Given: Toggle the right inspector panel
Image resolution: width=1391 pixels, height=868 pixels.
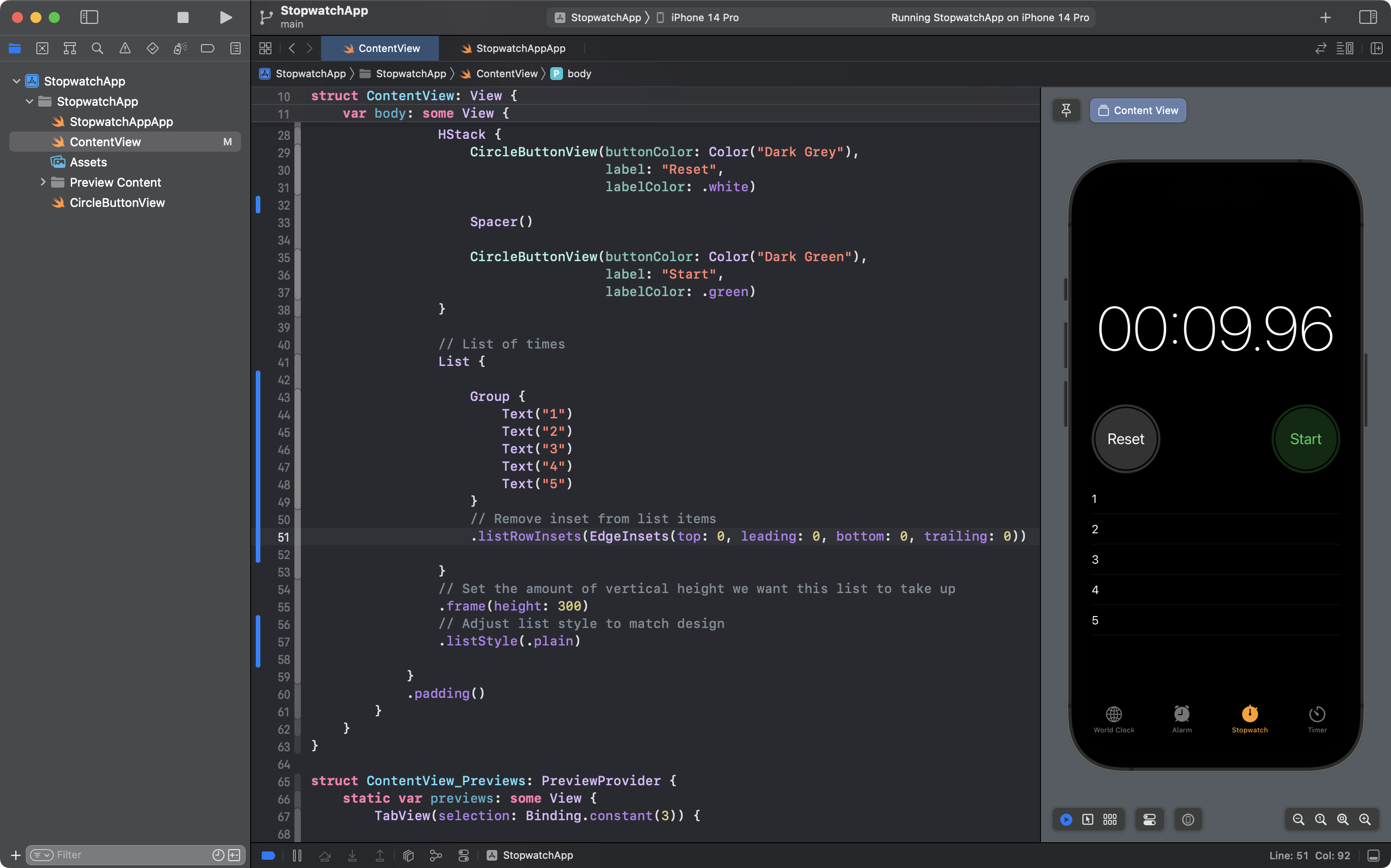Looking at the screenshot, I should 1368,17.
